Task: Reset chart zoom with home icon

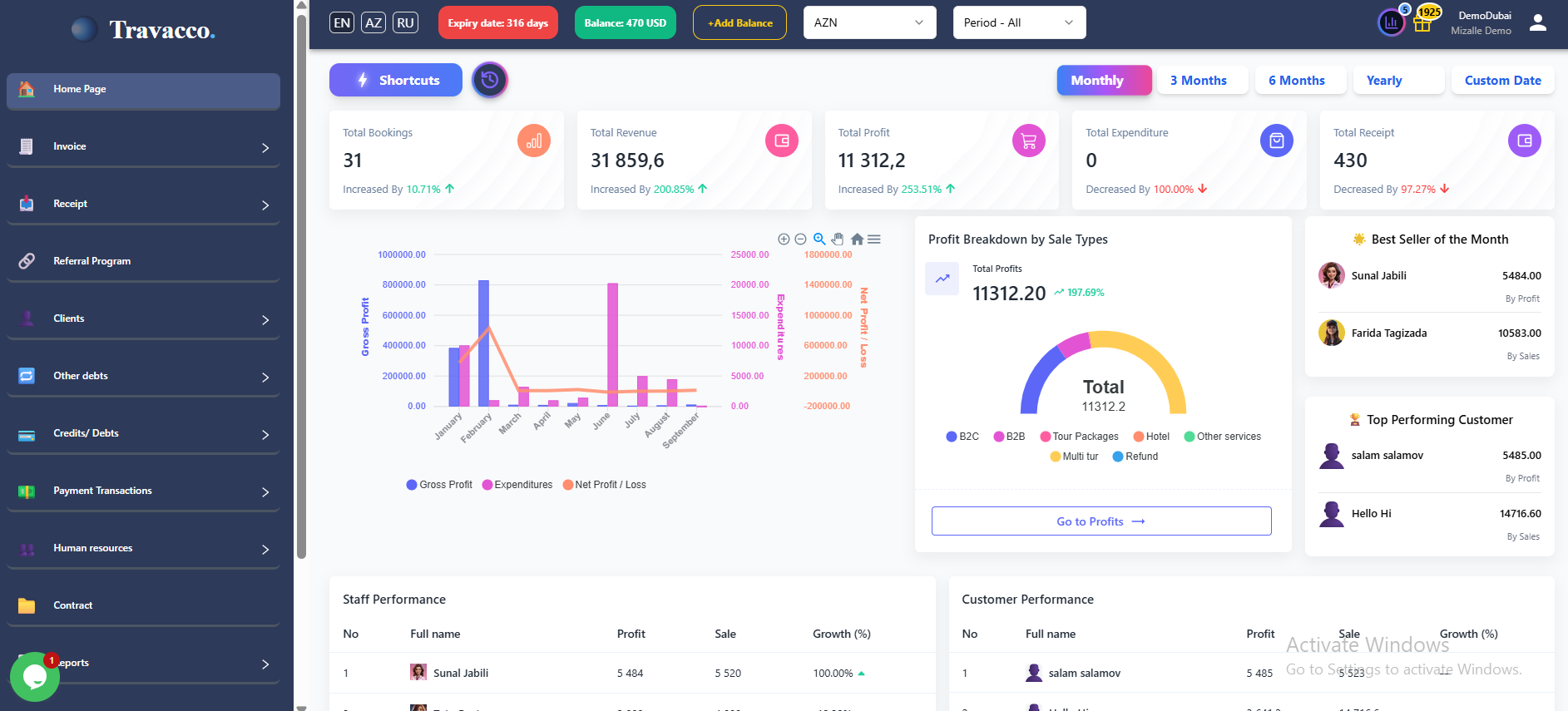Action: pos(857,239)
